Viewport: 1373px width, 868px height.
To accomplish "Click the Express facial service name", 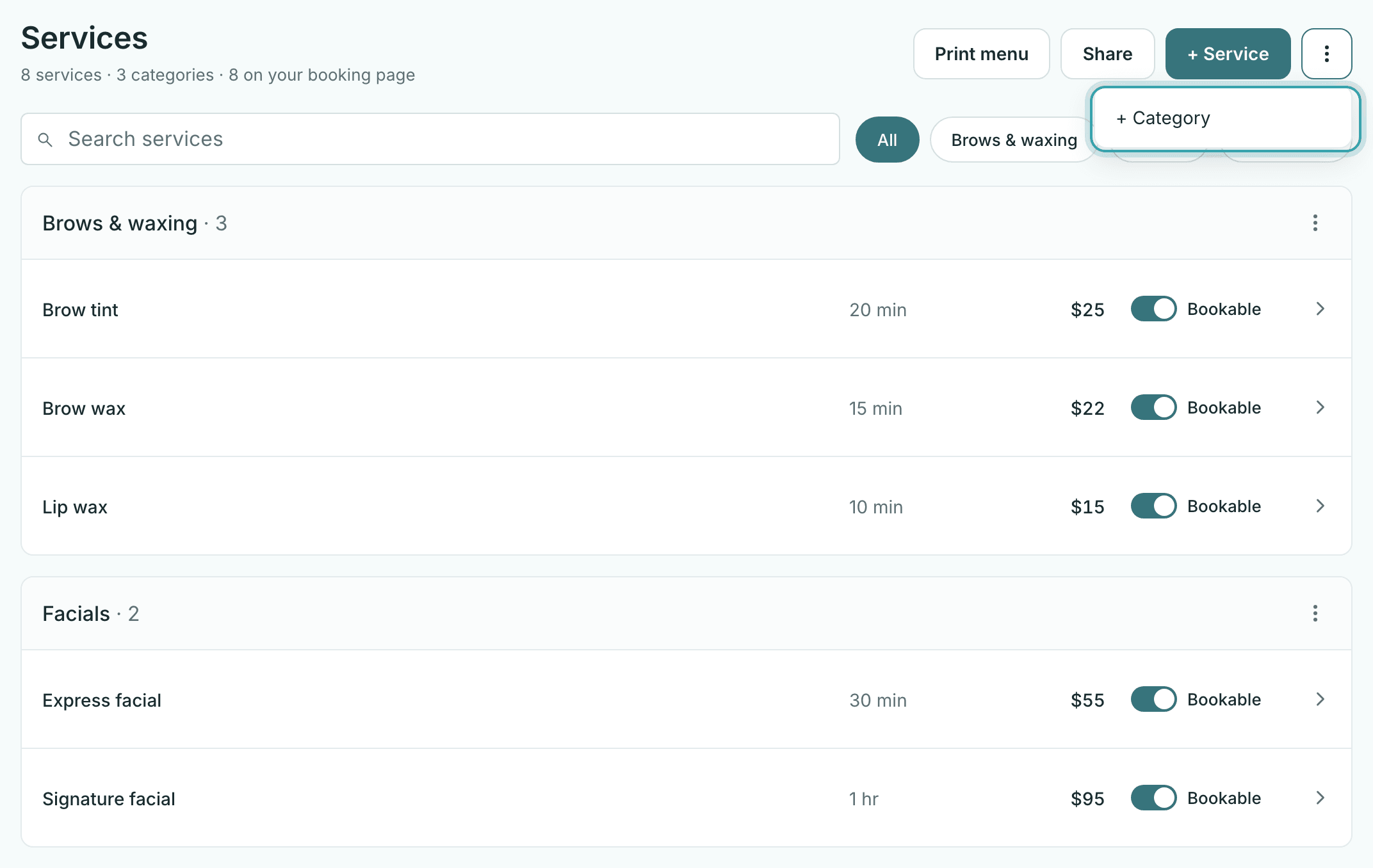I will tap(102, 700).
